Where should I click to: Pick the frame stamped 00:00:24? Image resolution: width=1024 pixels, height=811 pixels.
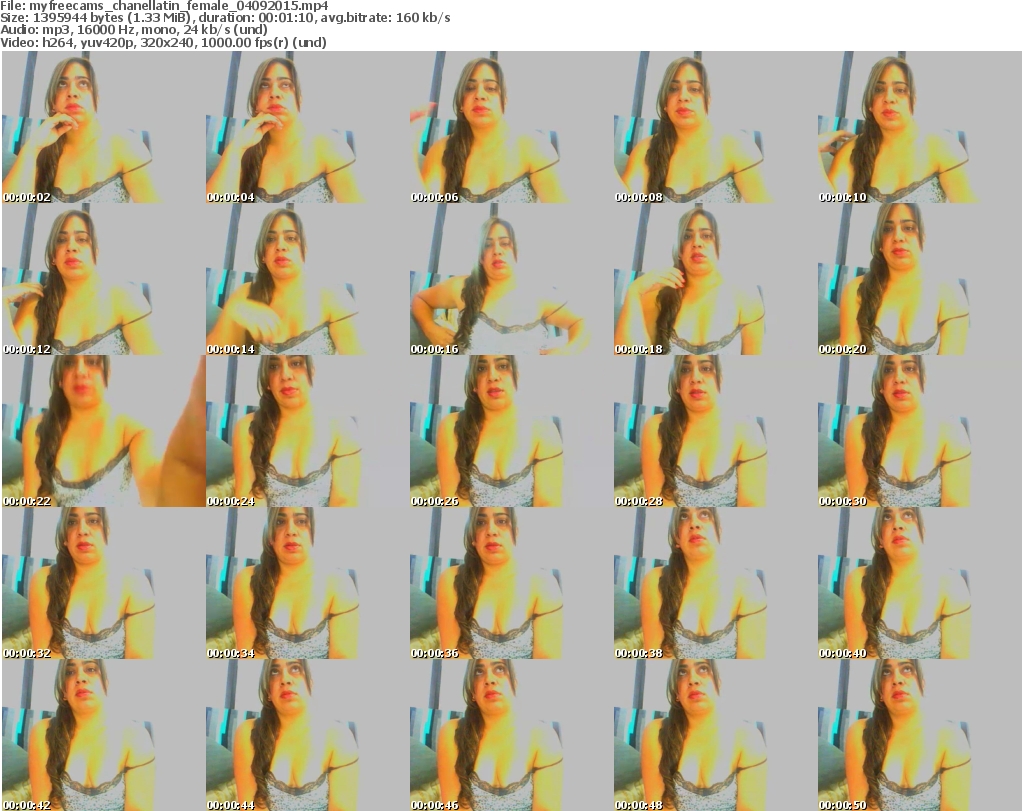tap(308, 431)
